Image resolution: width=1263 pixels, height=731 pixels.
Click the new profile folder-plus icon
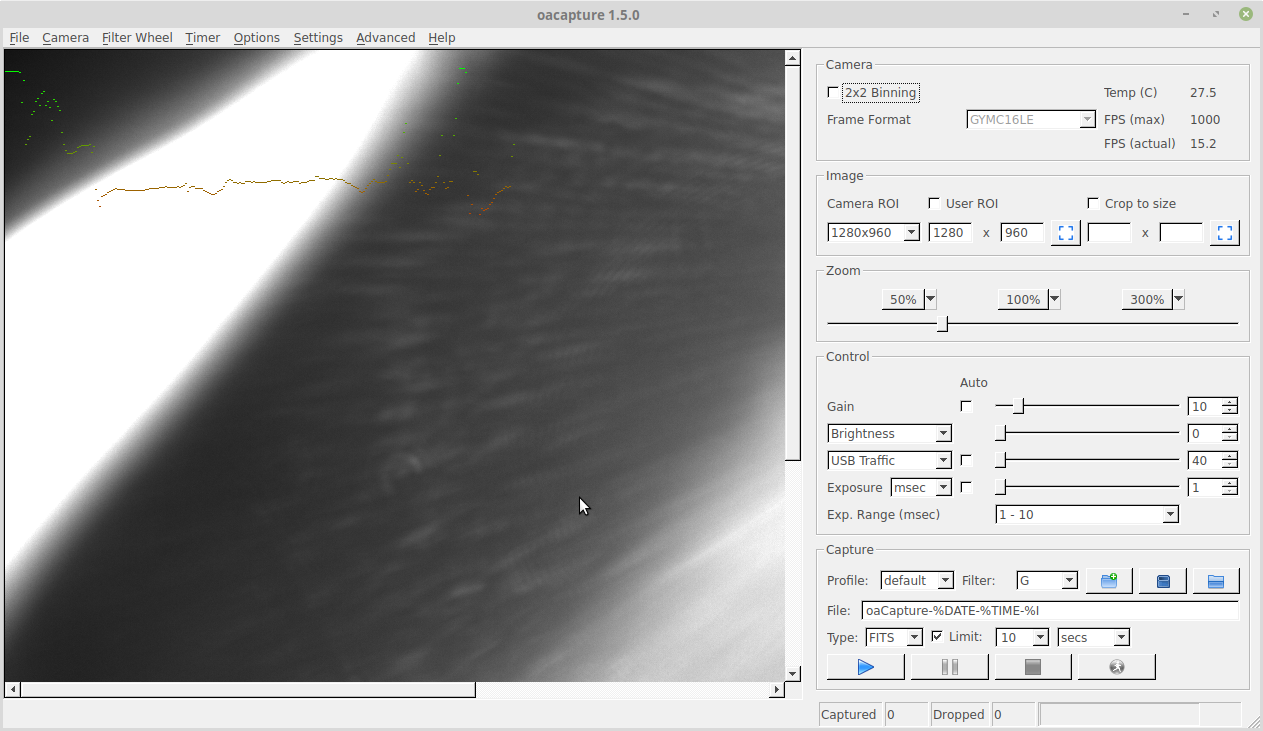[x=1109, y=581]
